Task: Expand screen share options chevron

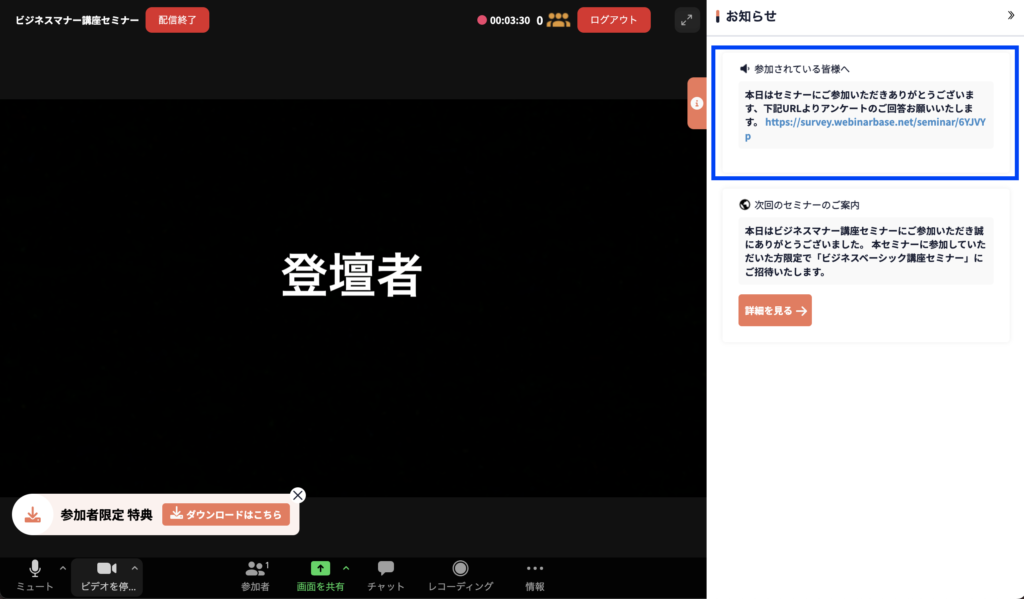Action: (x=346, y=568)
